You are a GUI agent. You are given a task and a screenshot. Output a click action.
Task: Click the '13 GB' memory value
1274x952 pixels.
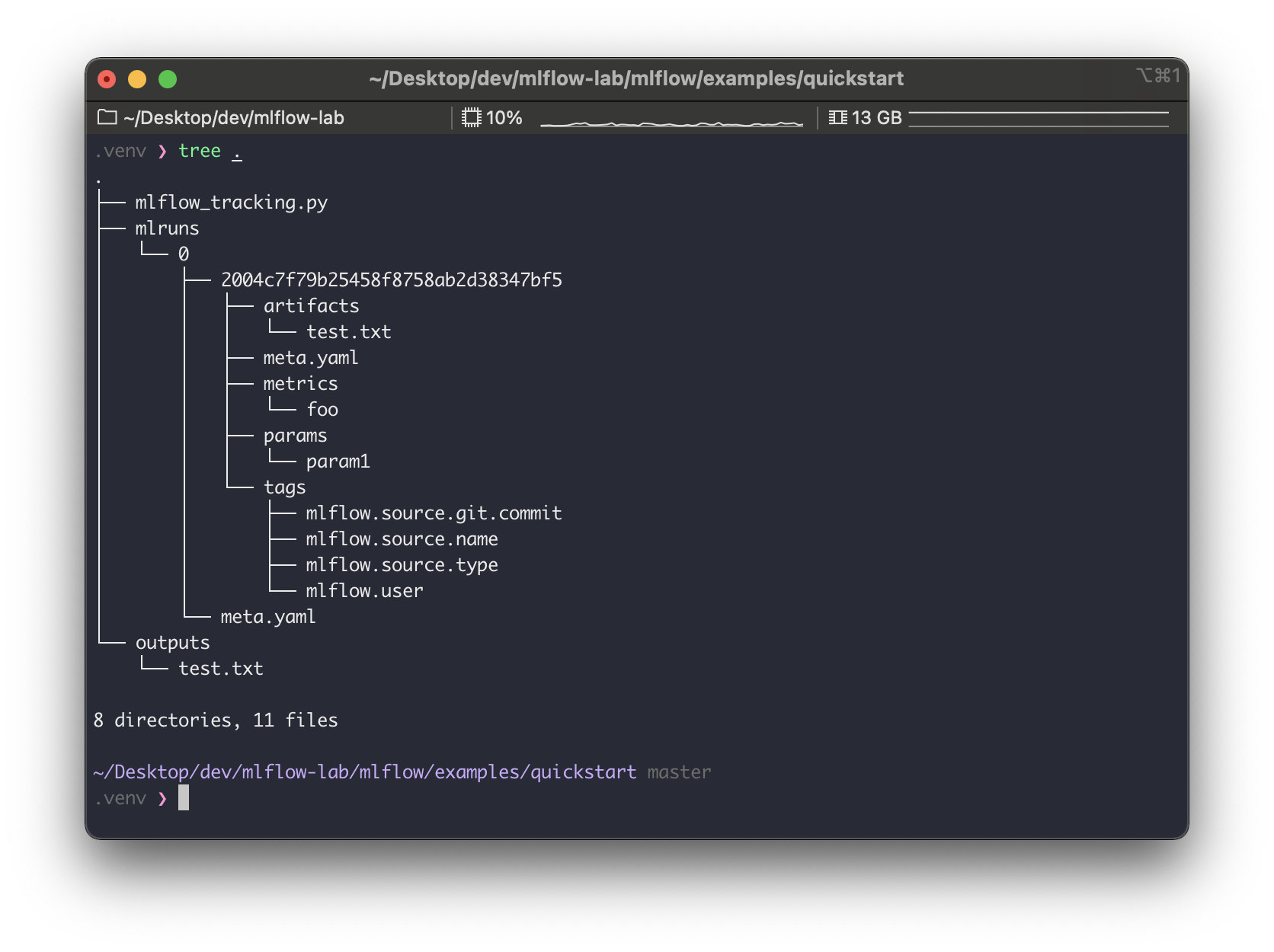[x=876, y=118]
